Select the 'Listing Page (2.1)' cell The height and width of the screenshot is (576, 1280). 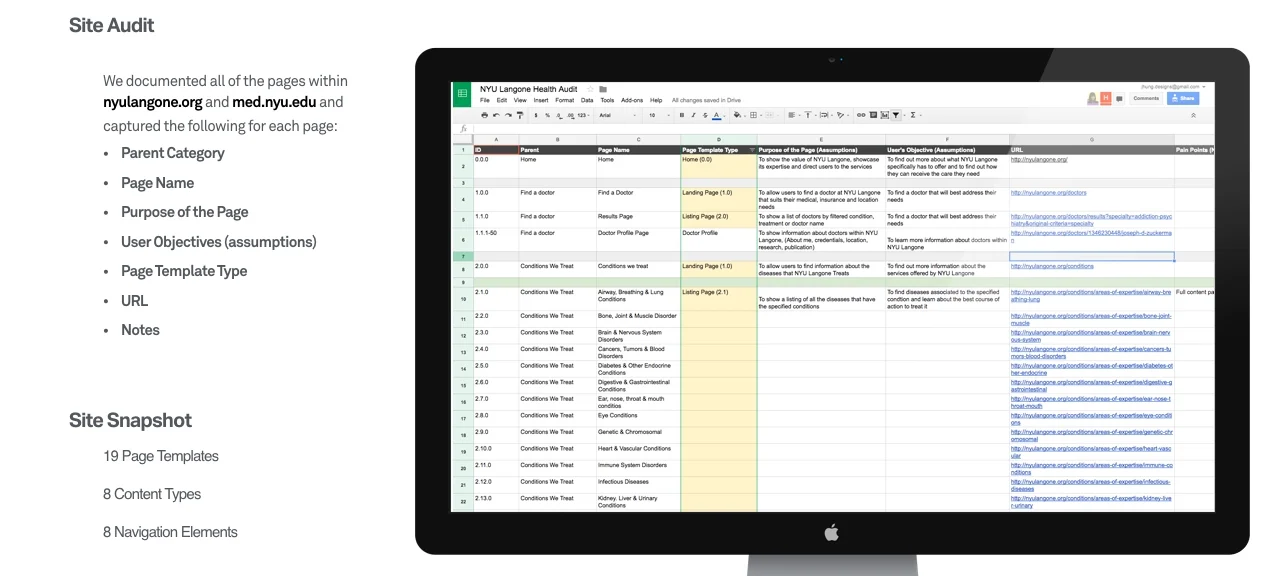718,298
